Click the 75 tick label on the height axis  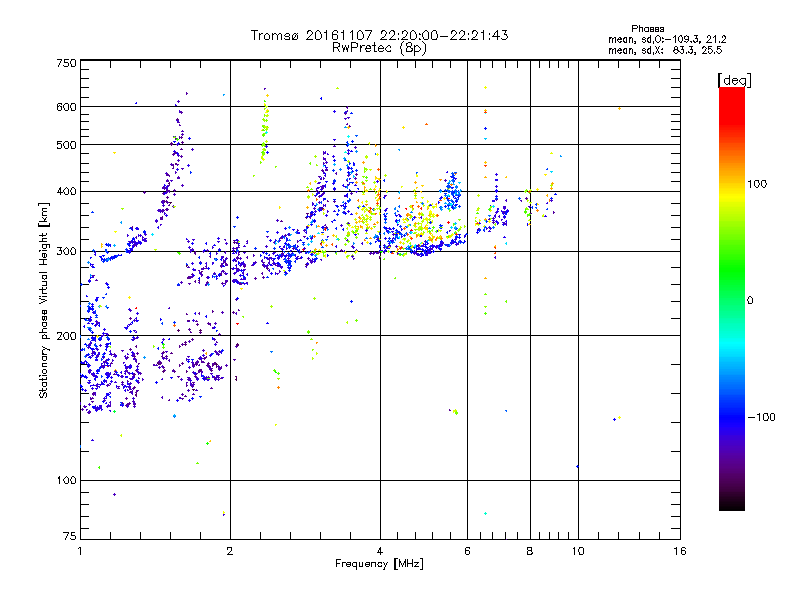tap(69, 538)
